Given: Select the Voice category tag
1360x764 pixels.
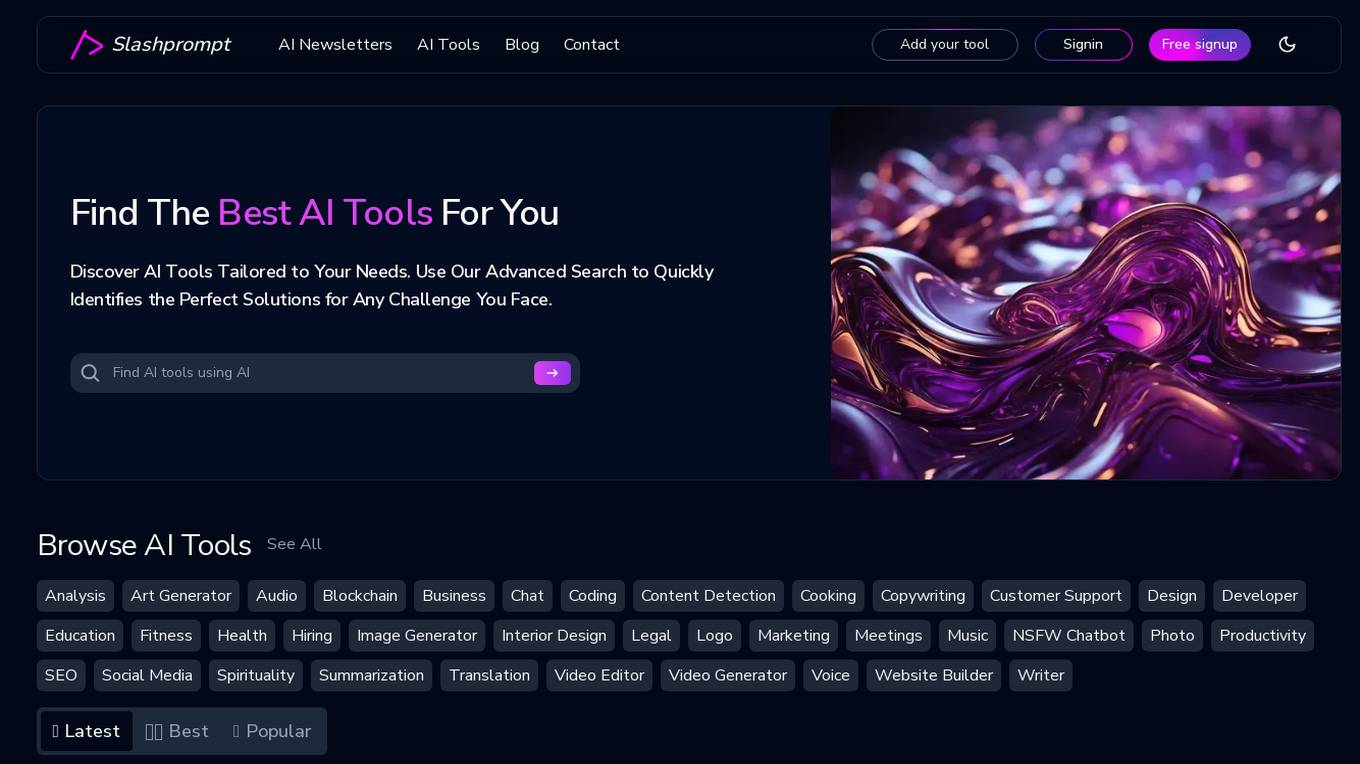Looking at the screenshot, I should coord(830,676).
